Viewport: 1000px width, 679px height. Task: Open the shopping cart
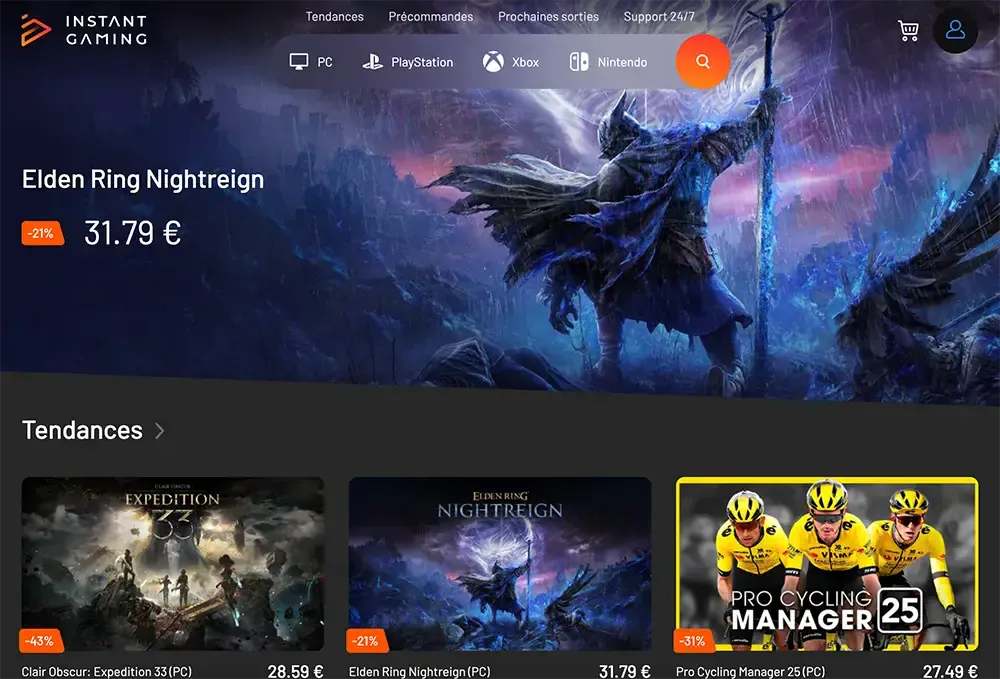pos(908,30)
